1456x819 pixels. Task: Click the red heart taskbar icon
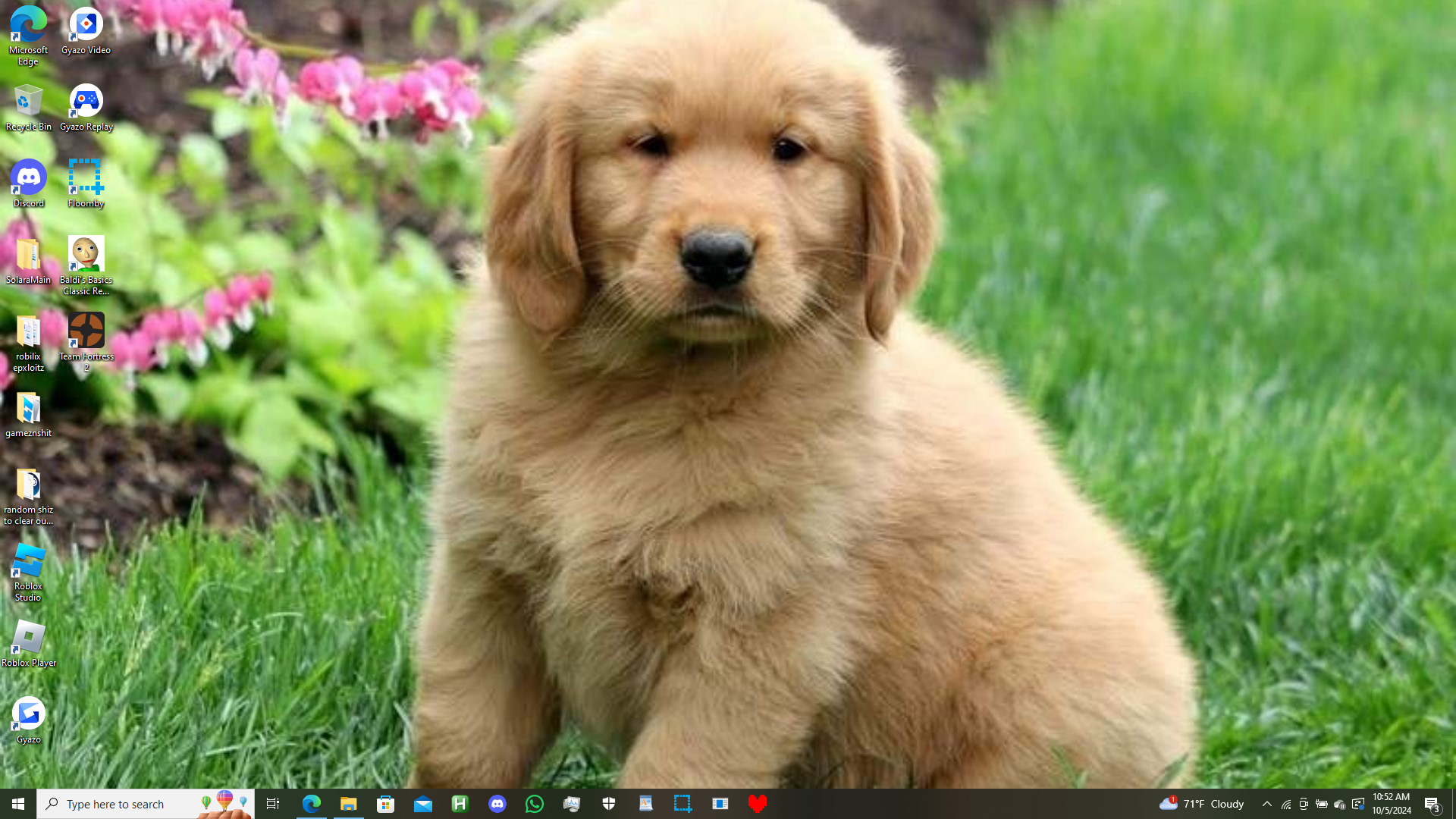[x=757, y=804]
